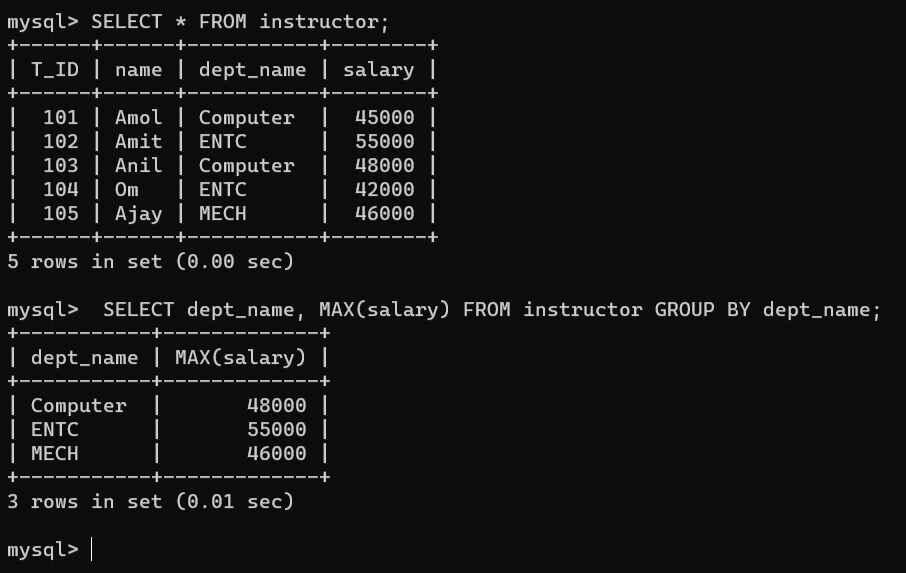Click MAX(salary) in the second query text
This screenshot has width=906, height=573.
pyautogui.click(x=384, y=310)
